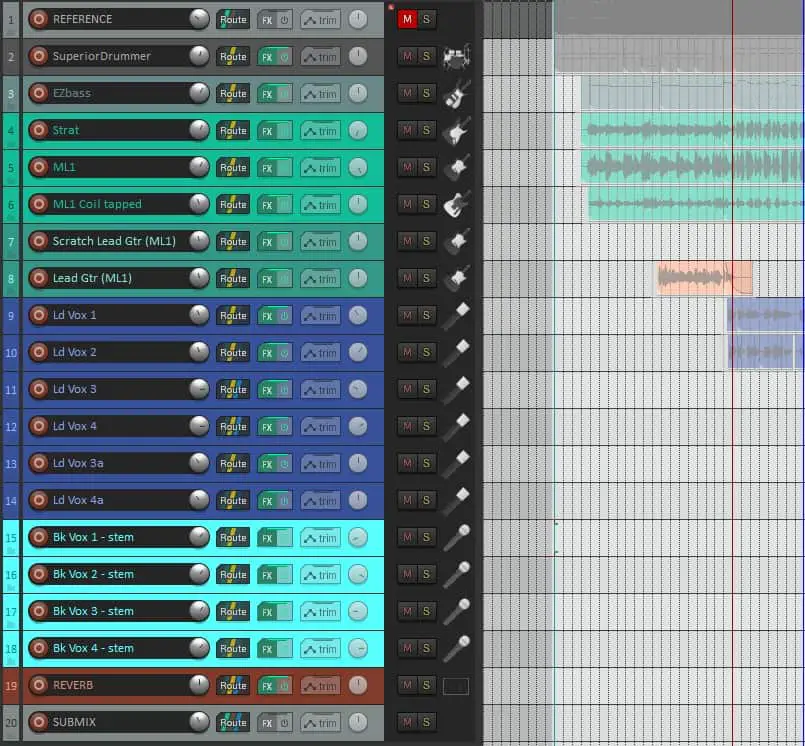The height and width of the screenshot is (746, 805).
Task: Click the pan knob on ML1 track
Action: tap(358, 167)
